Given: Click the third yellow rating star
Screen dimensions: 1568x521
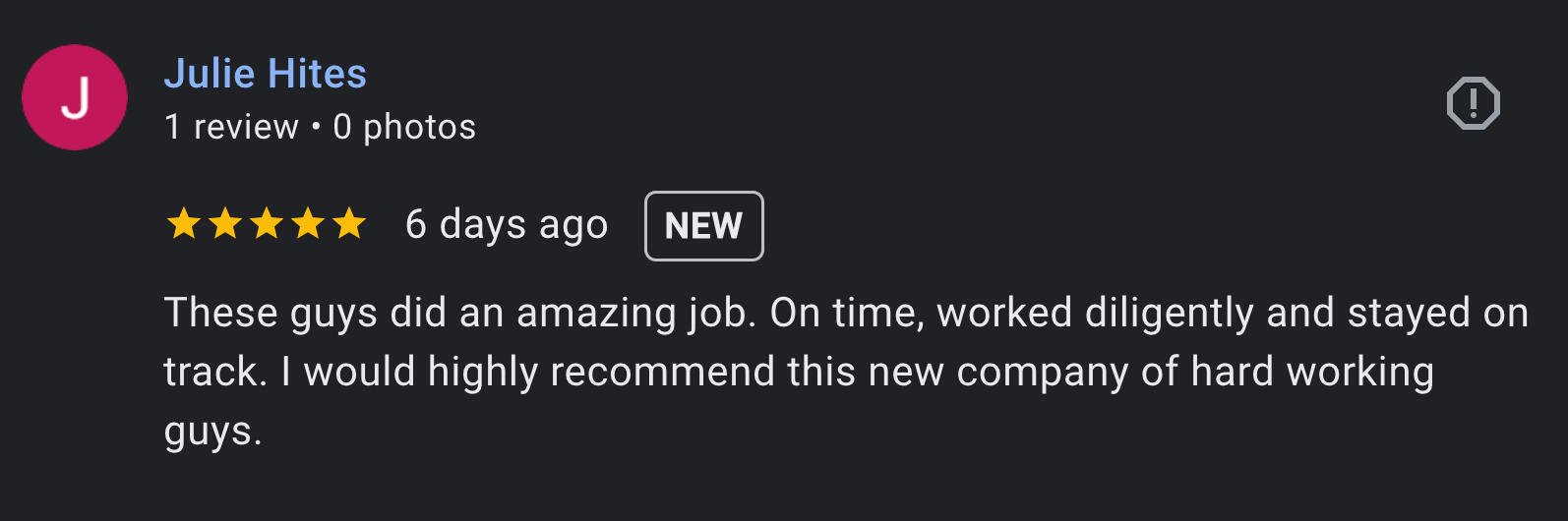Looking at the screenshot, I should coord(267,224).
